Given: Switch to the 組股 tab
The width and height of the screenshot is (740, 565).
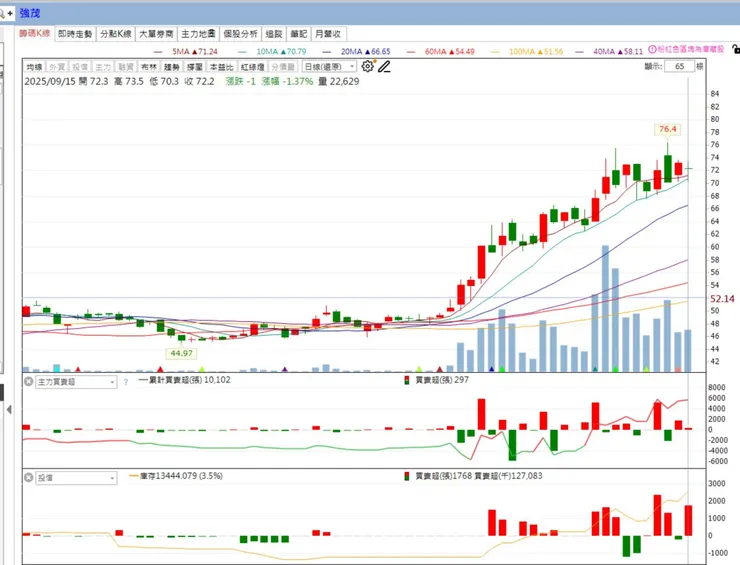Looking at the screenshot, I should click(x=274, y=34).
